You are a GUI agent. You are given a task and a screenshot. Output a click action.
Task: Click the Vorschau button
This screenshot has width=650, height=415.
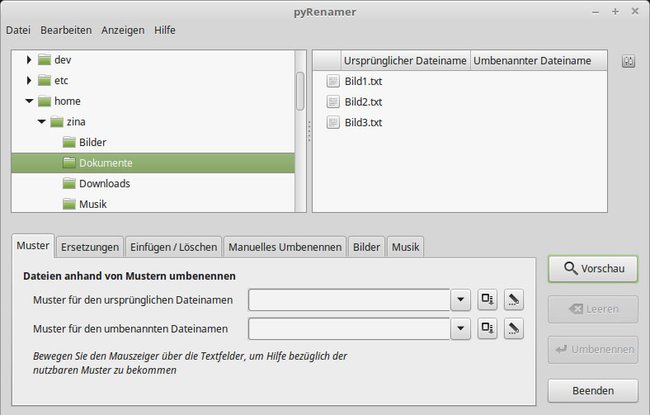click(x=593, y=269)
